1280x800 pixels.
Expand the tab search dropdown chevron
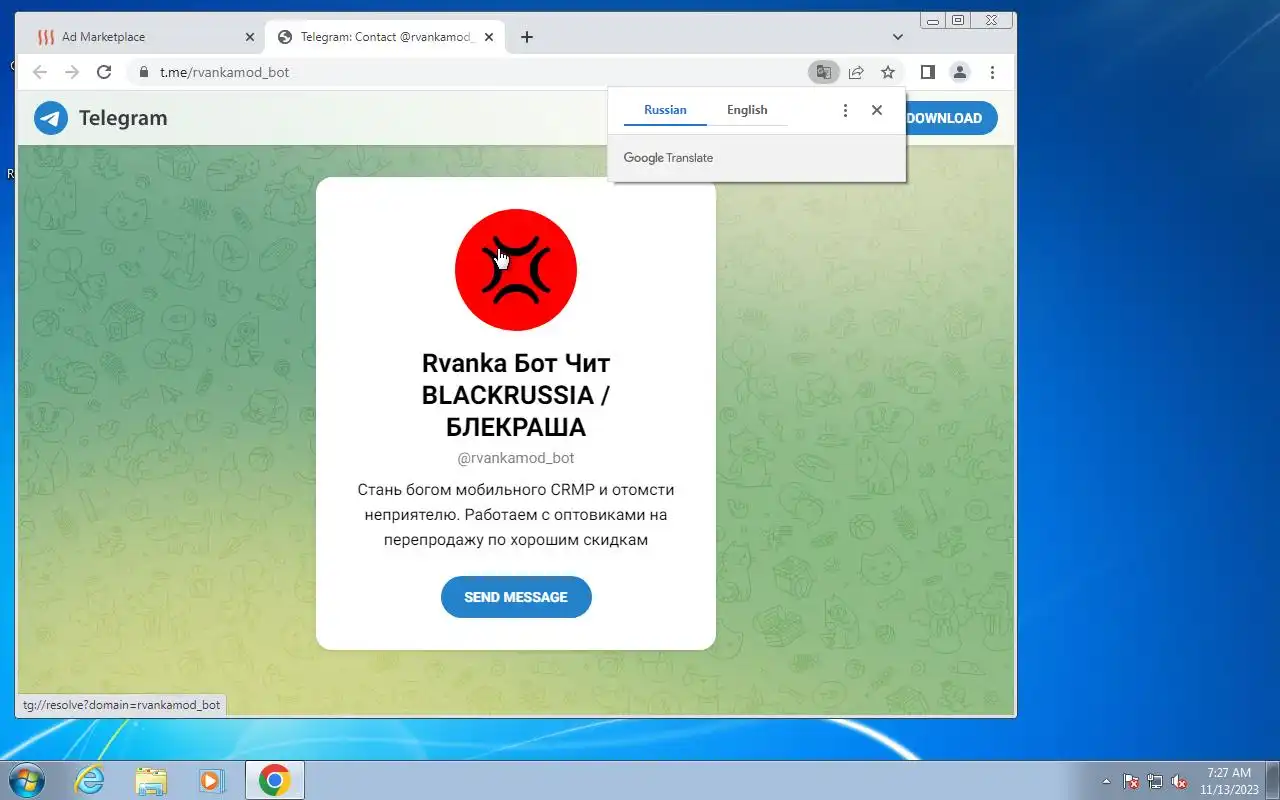pyautogui.click(x=898, y=37)
